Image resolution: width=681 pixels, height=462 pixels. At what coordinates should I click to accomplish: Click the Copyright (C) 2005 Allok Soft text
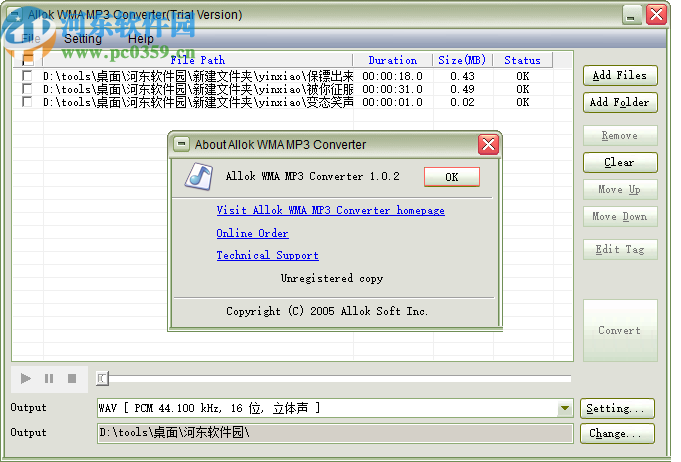(327, 311)
